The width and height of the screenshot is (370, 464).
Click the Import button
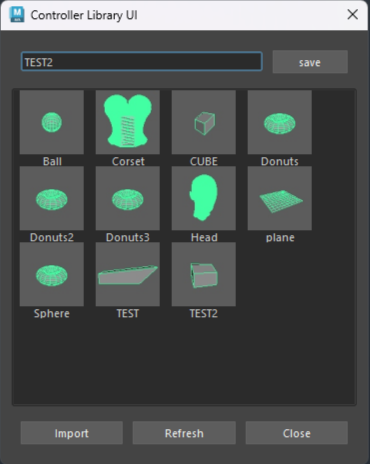72,433
